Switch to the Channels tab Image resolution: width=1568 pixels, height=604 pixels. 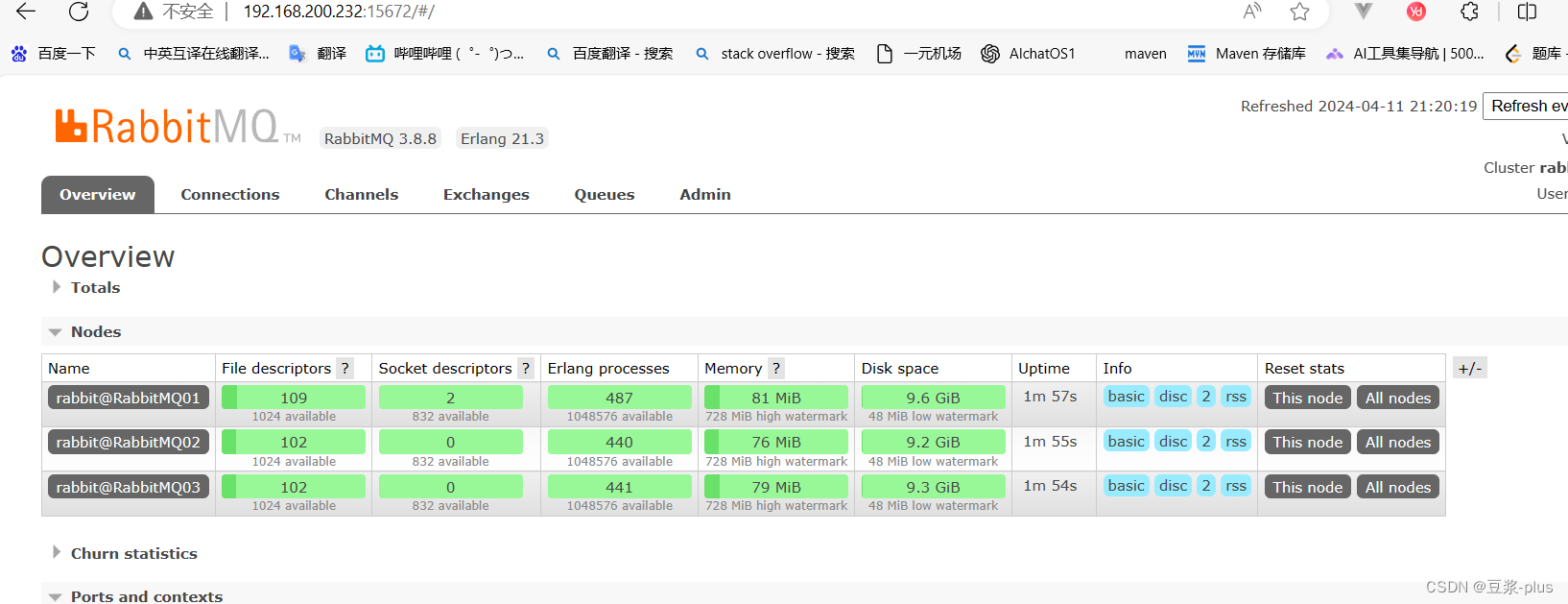[x=361, y=195]
